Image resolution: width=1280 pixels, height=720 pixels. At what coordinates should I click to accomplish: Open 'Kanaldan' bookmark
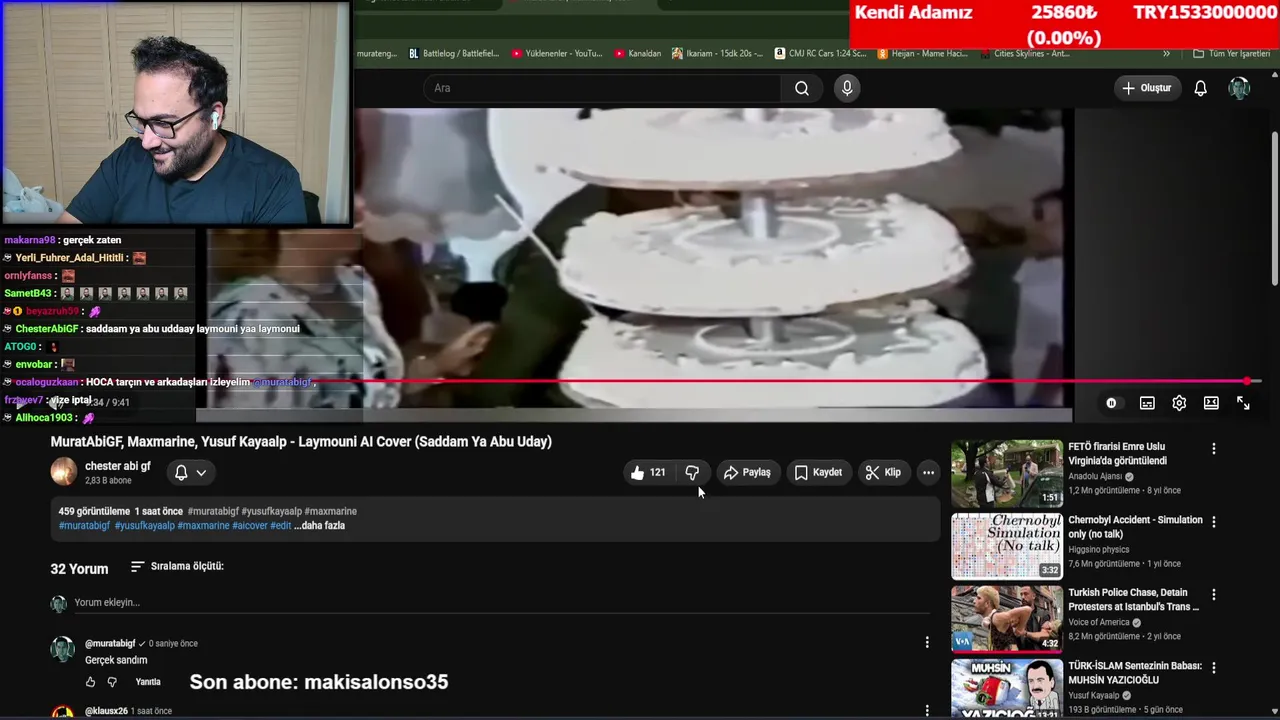[x=638, y=53]
